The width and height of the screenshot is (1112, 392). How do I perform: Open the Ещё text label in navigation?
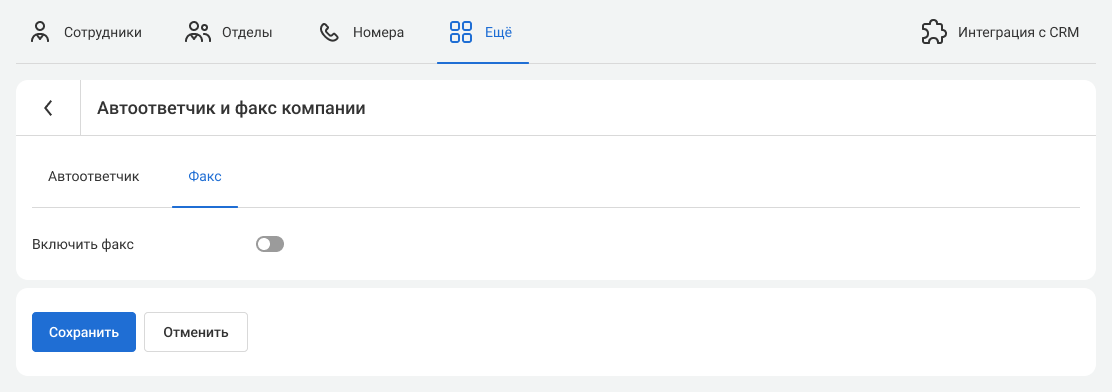click(499, 32)
